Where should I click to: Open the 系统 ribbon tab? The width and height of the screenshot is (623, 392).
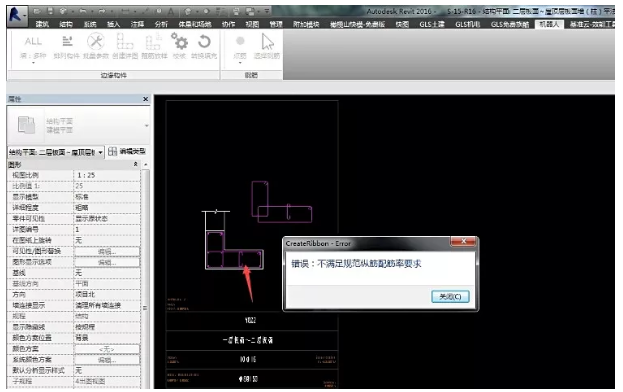pyautogui.click(x=90, y=25)
